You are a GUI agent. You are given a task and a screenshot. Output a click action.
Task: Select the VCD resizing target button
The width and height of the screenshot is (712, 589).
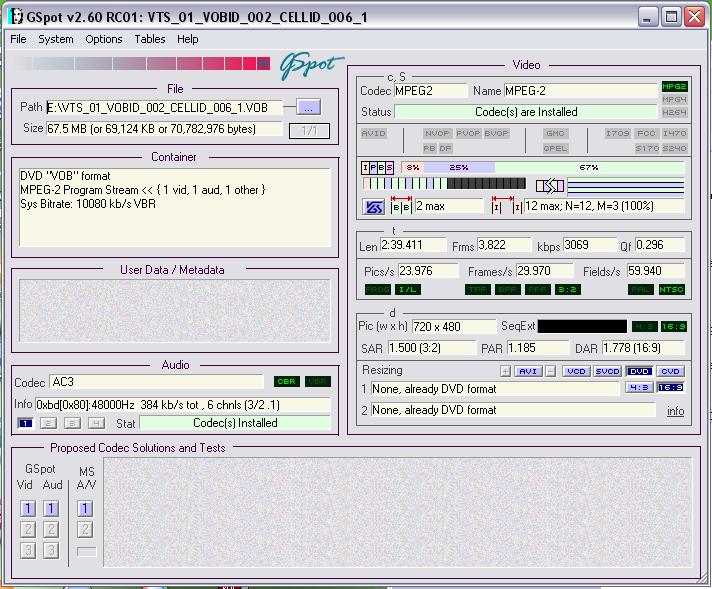pyautogui.click(x=576, y=371)
